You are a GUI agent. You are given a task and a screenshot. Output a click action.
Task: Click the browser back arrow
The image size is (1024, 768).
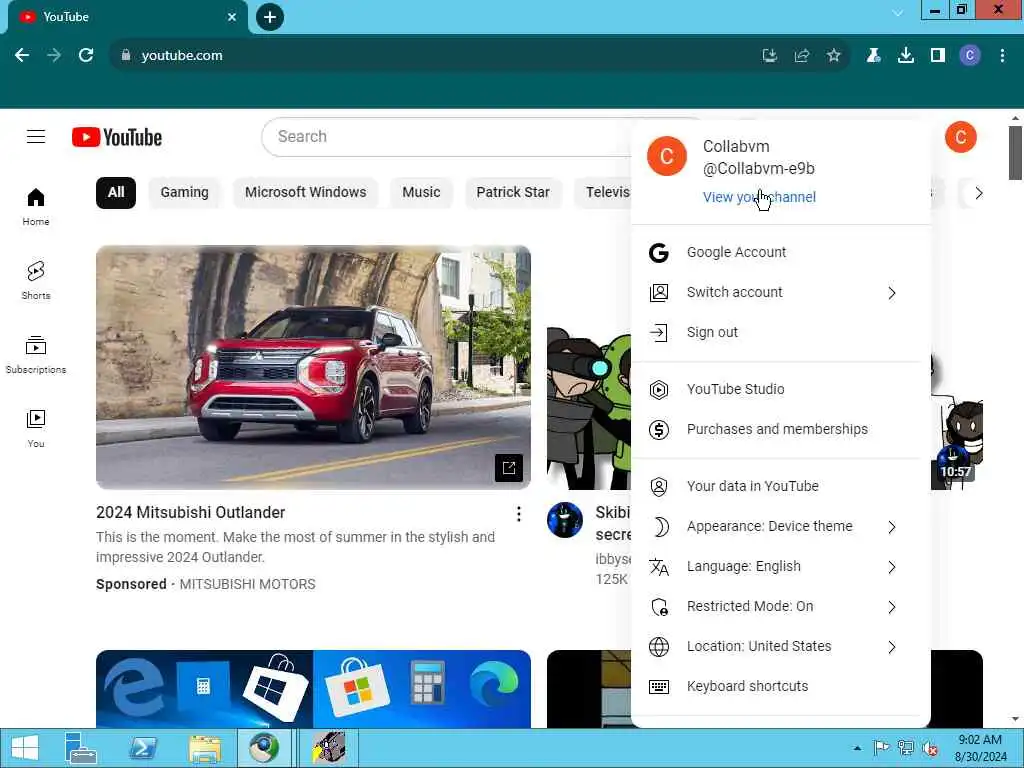22,56
